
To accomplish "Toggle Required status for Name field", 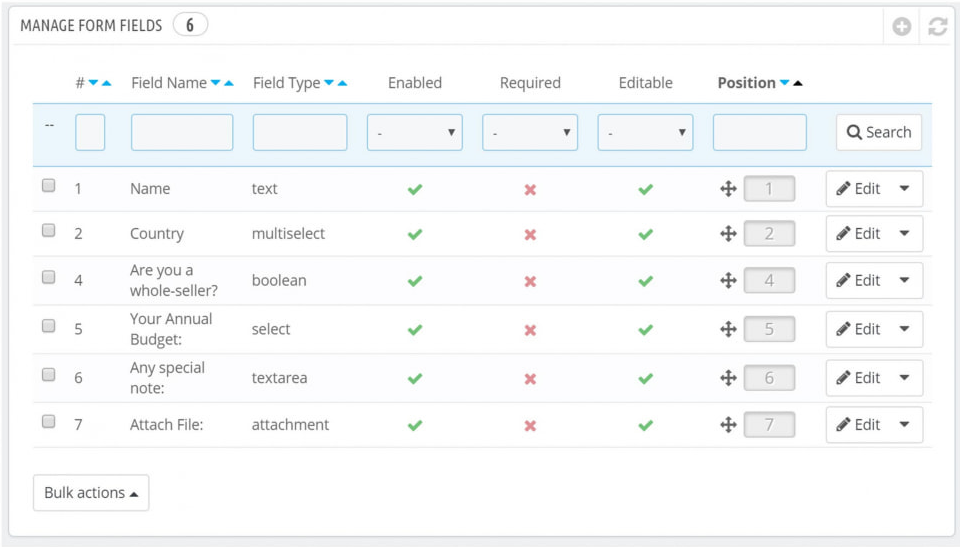I will [530, 190].
